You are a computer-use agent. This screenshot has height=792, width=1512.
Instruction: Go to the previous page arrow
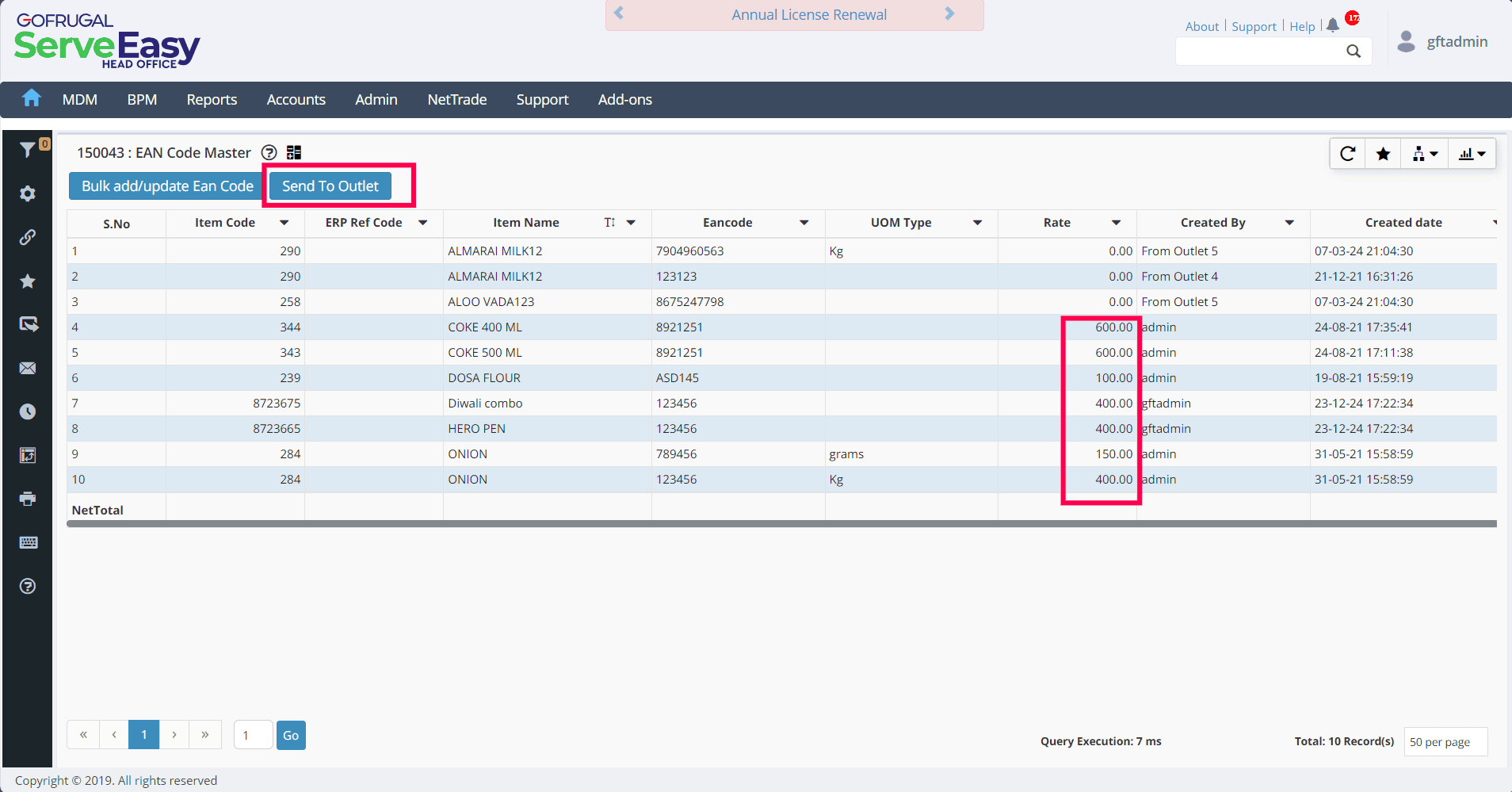coord(114,735)
